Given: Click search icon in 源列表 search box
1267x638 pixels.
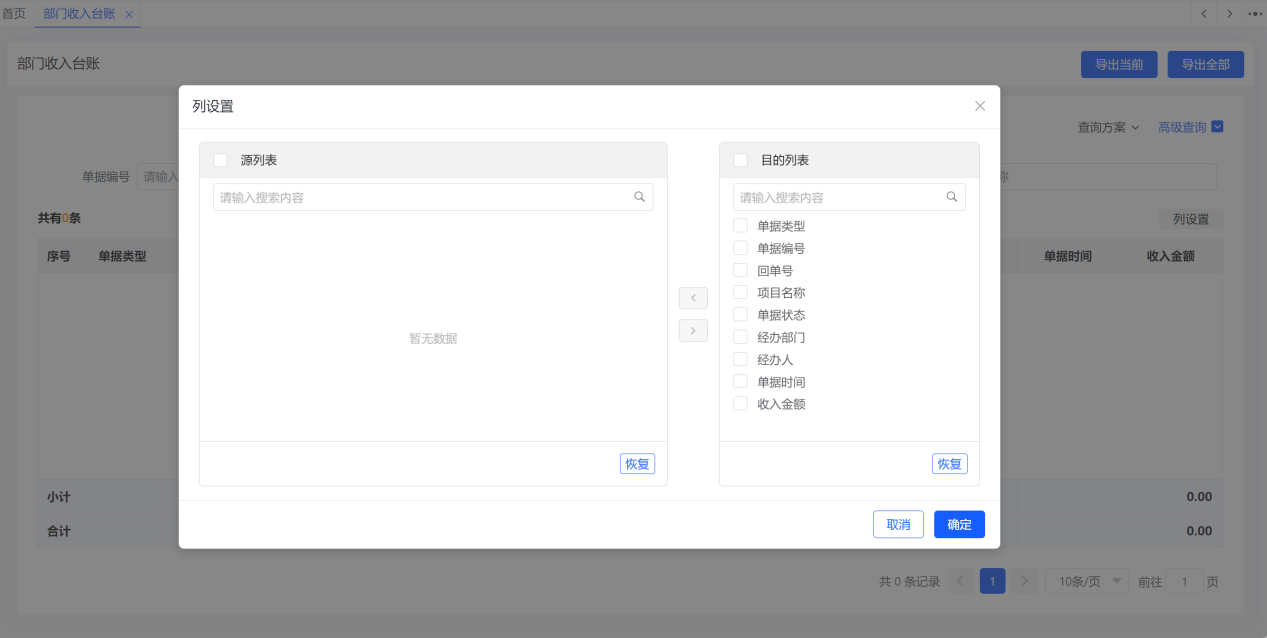Looking at the screenshot, I should click(640, 197).
